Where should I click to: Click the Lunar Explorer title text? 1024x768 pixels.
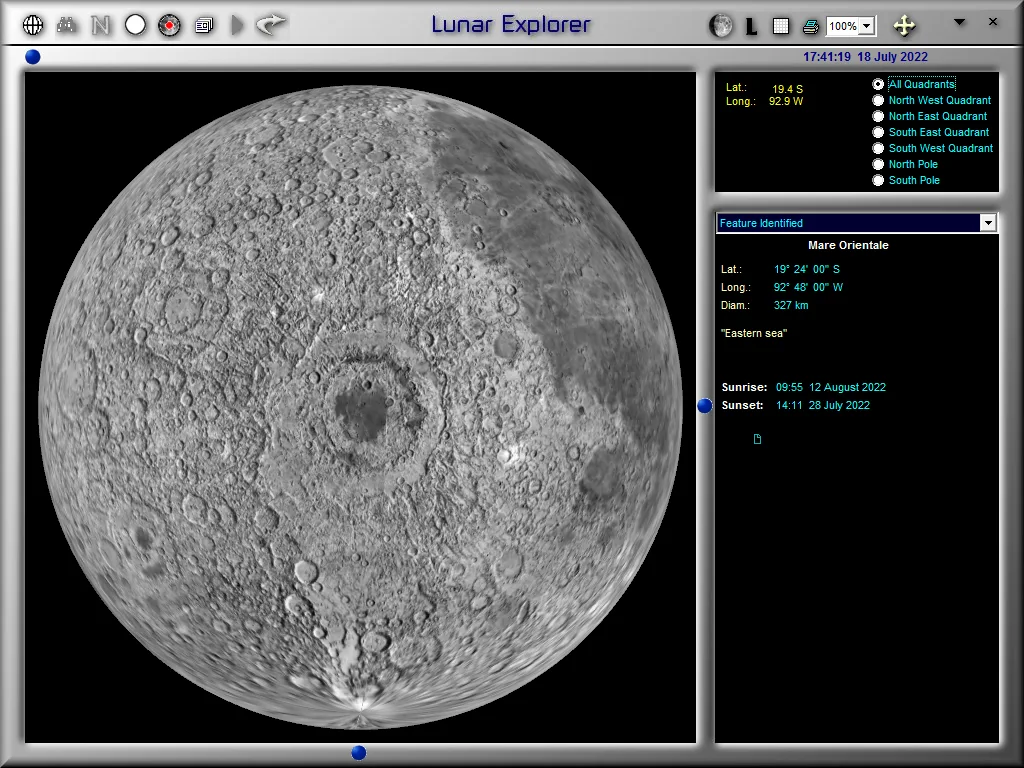(511, 25)
